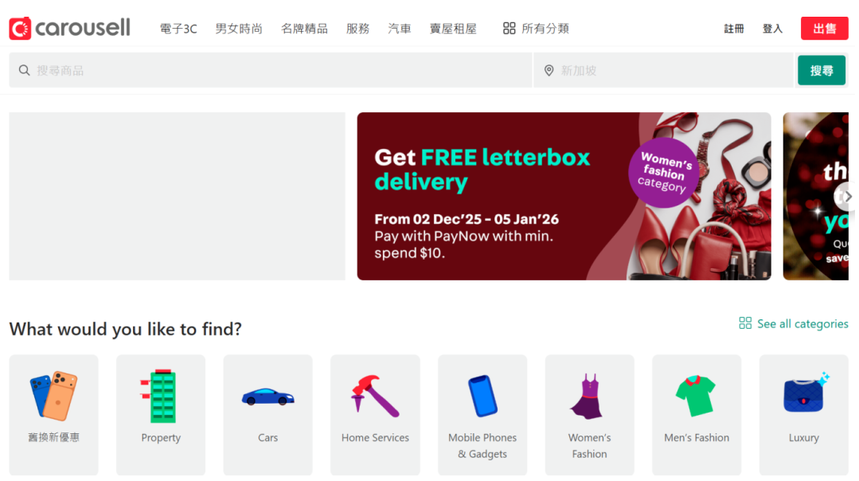Viewport: 859px width, 481px height.
Task: Open the 汽車 menu item
Action: [x=399, y=28]
